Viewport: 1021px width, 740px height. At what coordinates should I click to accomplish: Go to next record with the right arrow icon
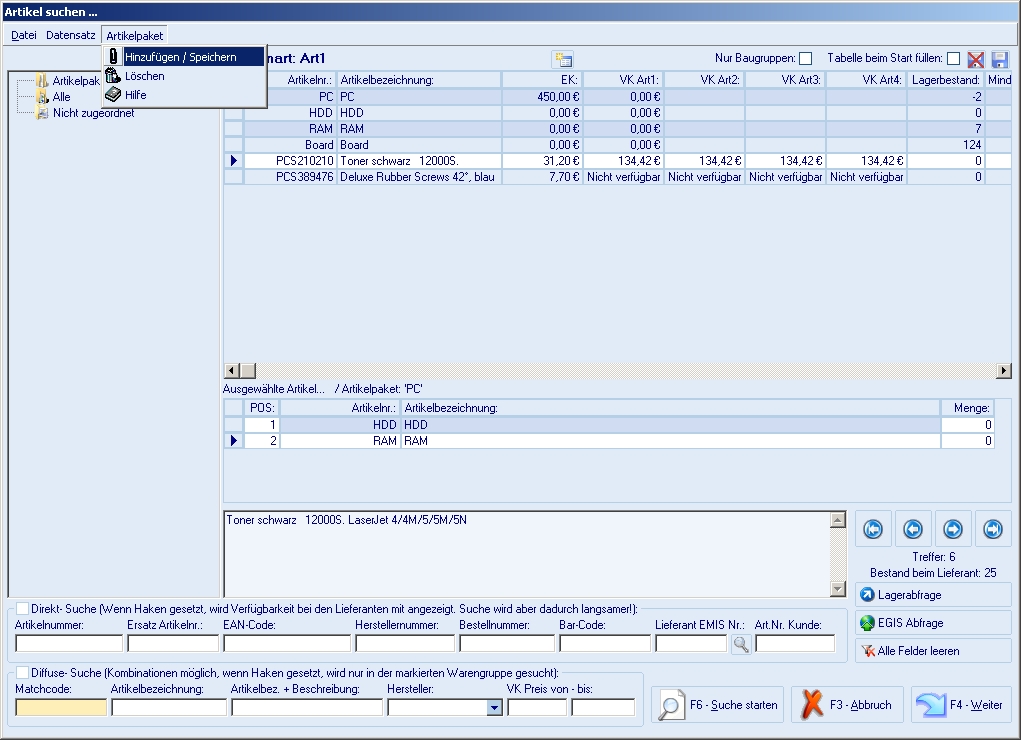click(x=953, y=529)
